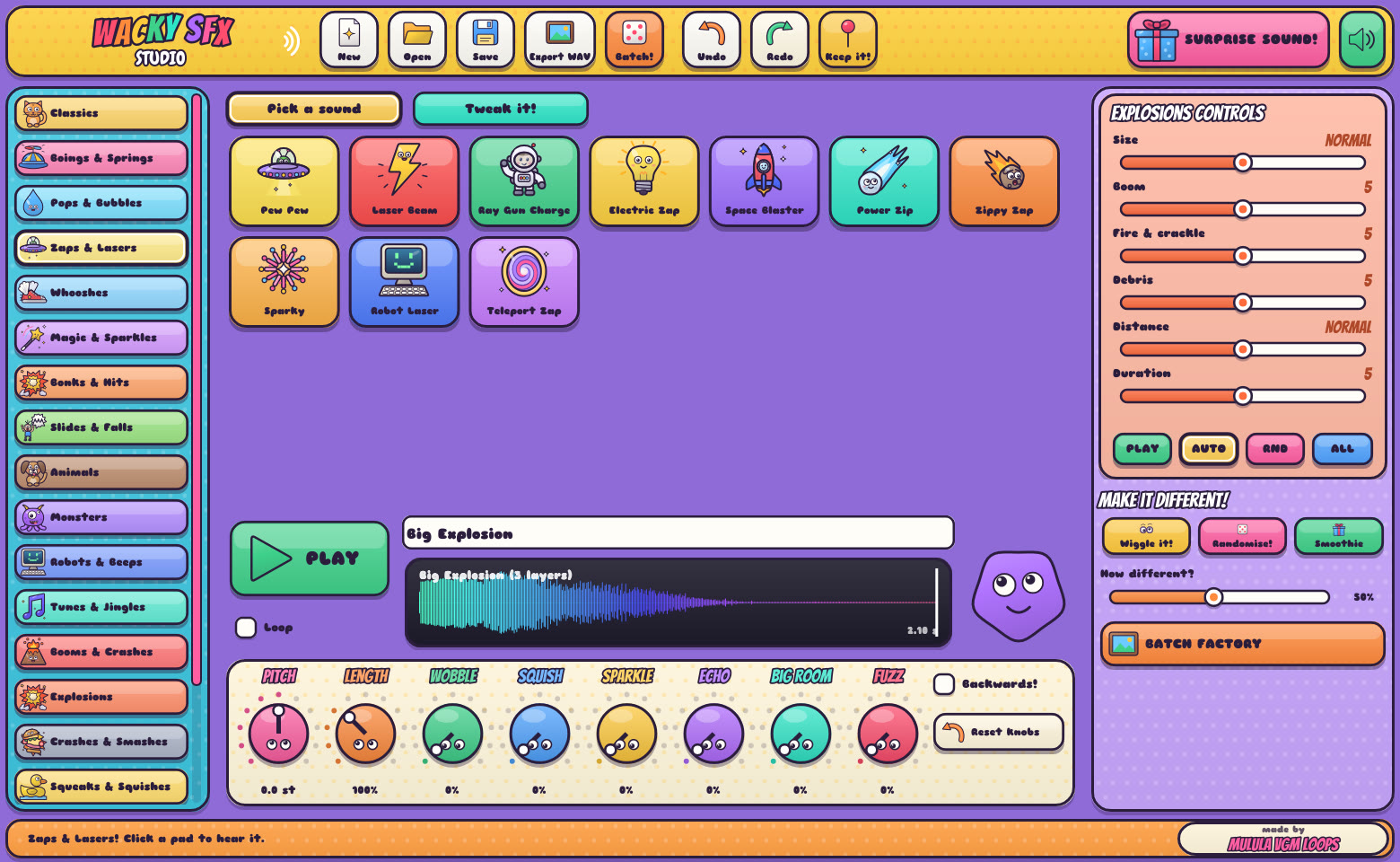Screen dimensions: 1400x862
Task: Pick the Electric Zap pad
Action: [644, 181]
